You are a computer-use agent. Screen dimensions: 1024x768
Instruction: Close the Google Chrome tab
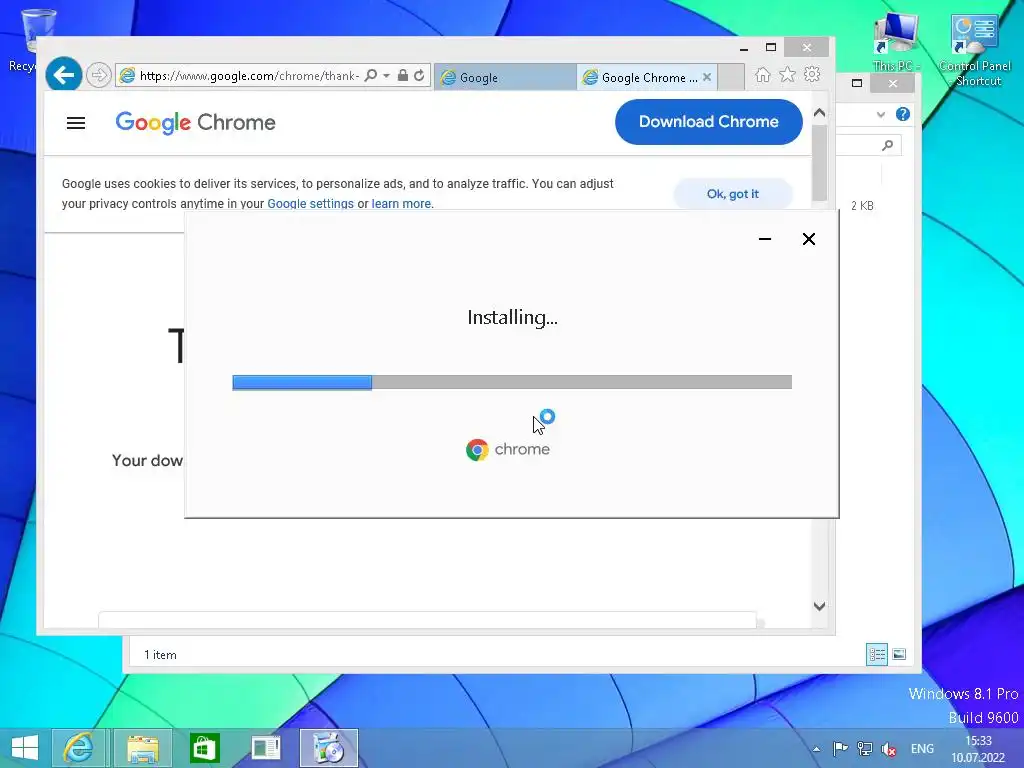[707, 77]
